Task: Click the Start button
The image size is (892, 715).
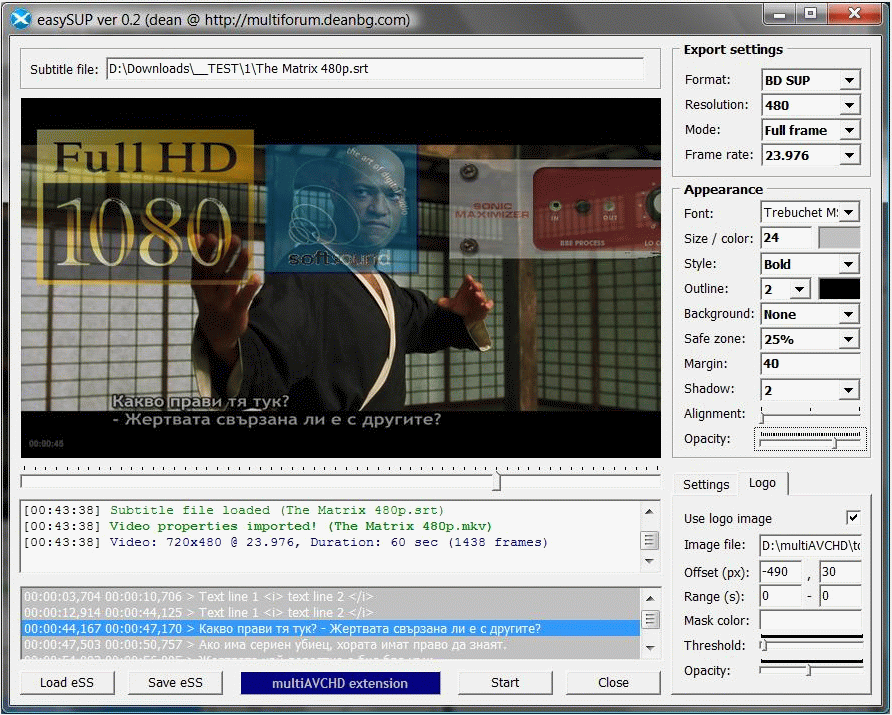Action: [x=505, y=683]
